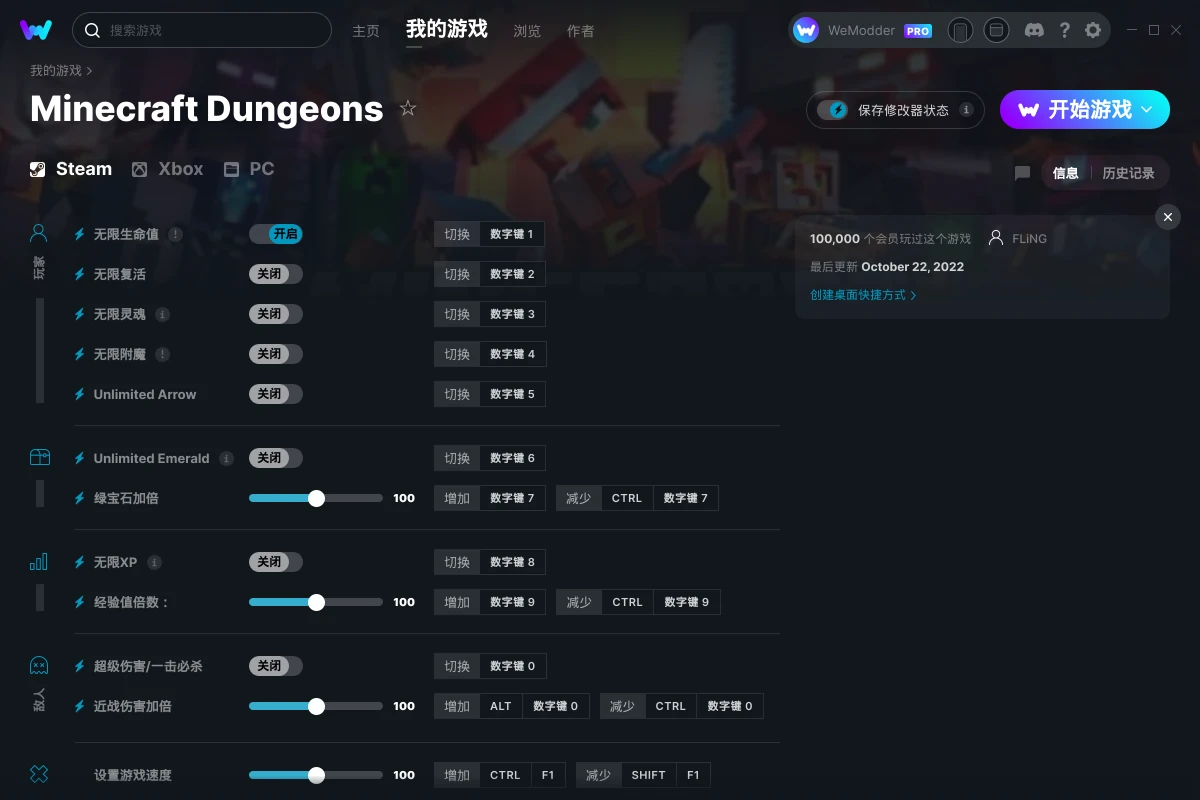Click the info icon beside 保存修改器状态
The image size is (1200, 800).
pyautogui.click(x=966, y=110)
